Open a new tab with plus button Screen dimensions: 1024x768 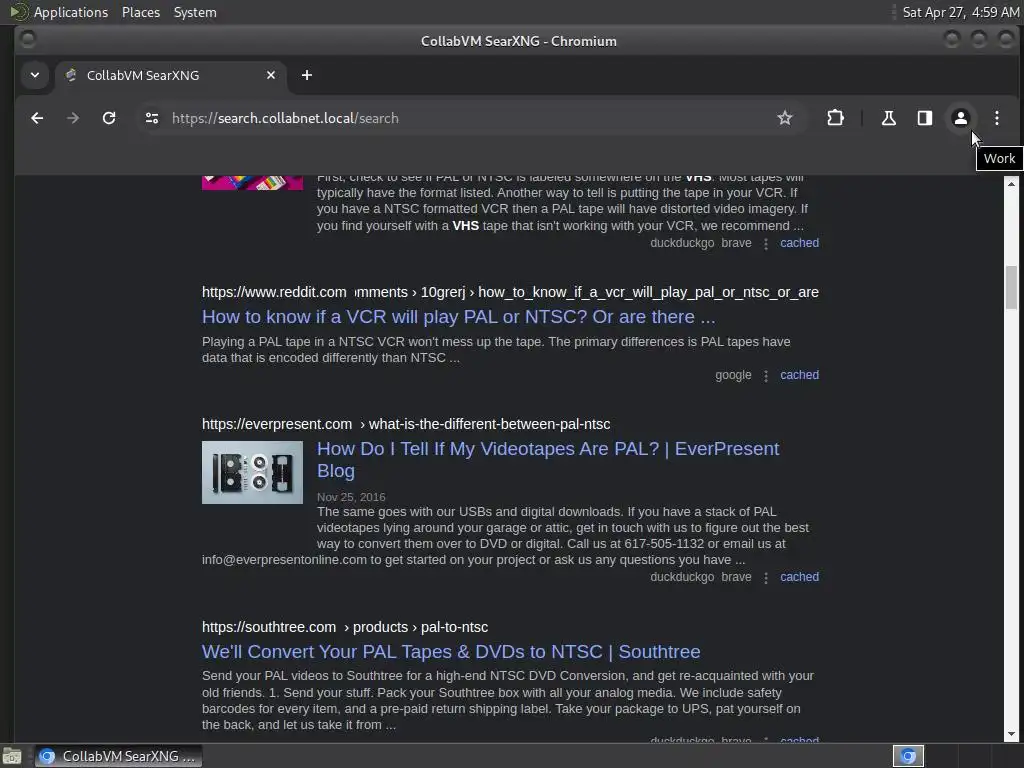point(307,75)
